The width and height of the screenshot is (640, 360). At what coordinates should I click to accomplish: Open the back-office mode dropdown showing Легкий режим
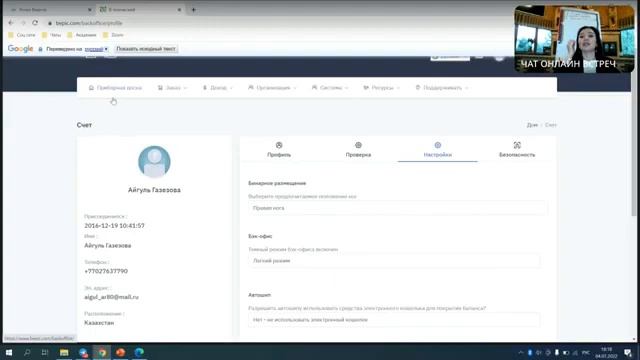[394, 261]
